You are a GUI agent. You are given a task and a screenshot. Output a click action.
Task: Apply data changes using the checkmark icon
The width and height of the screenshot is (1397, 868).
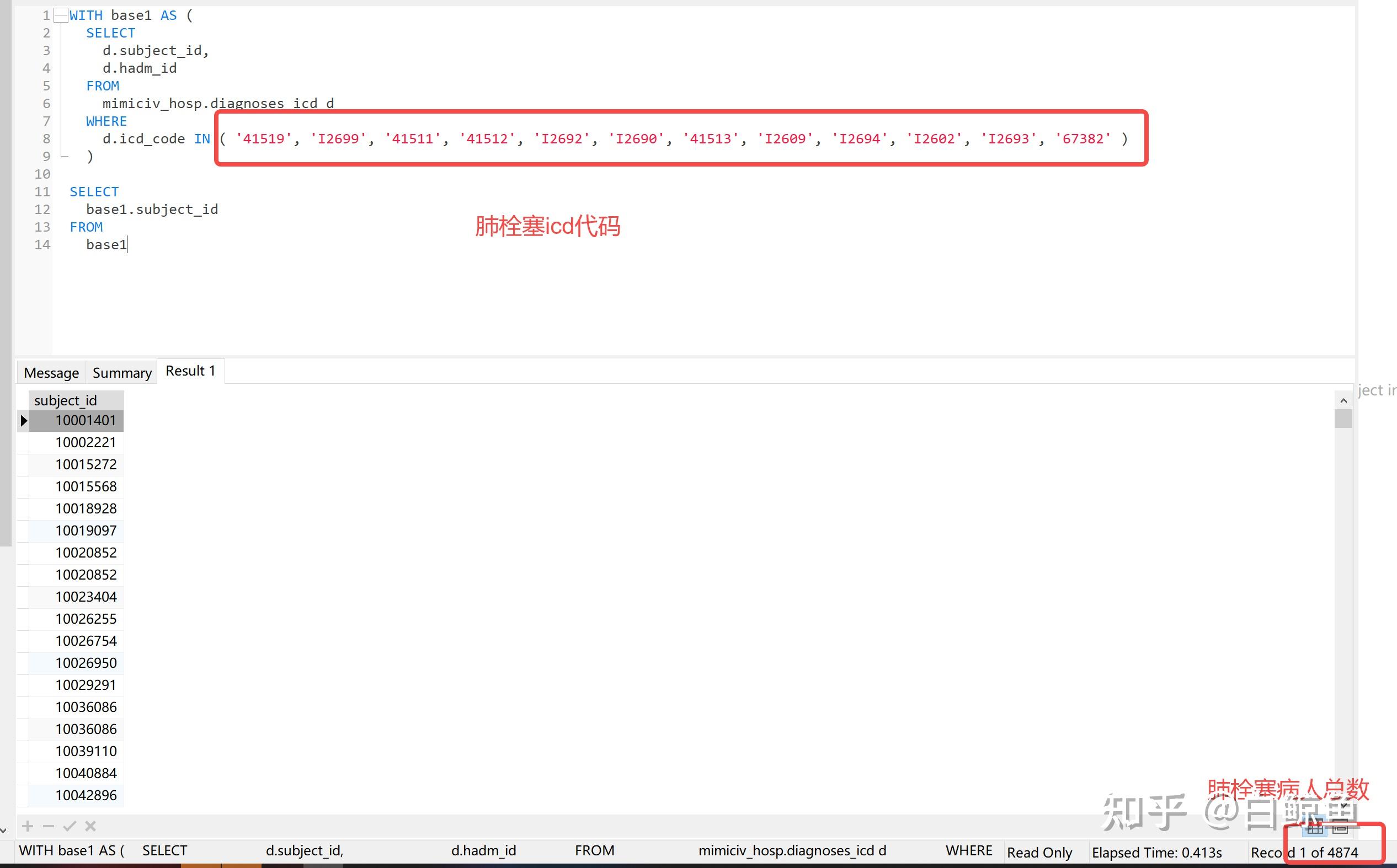point(70,826)
